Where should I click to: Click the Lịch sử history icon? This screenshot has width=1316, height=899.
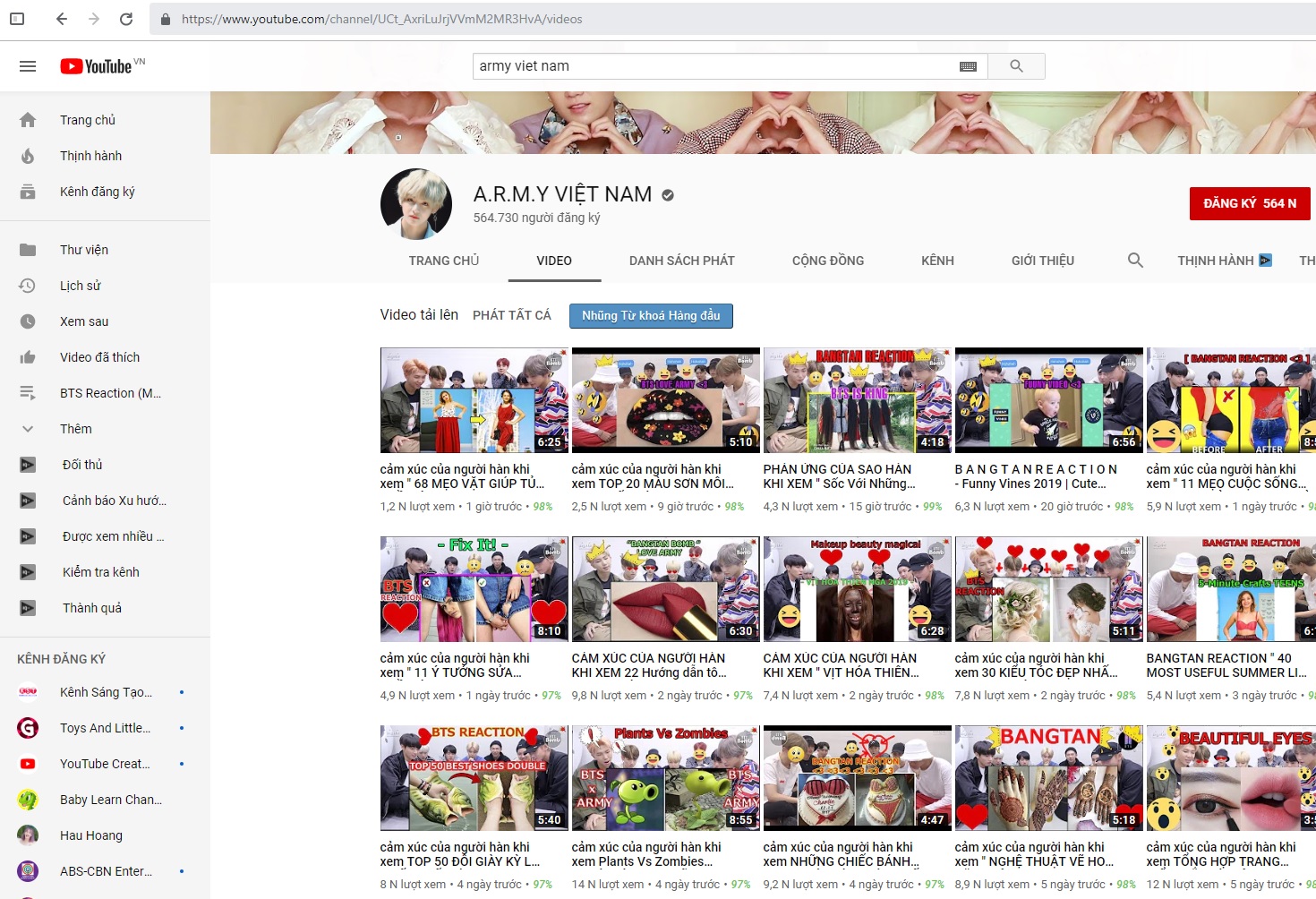click(x=28, y=286)
